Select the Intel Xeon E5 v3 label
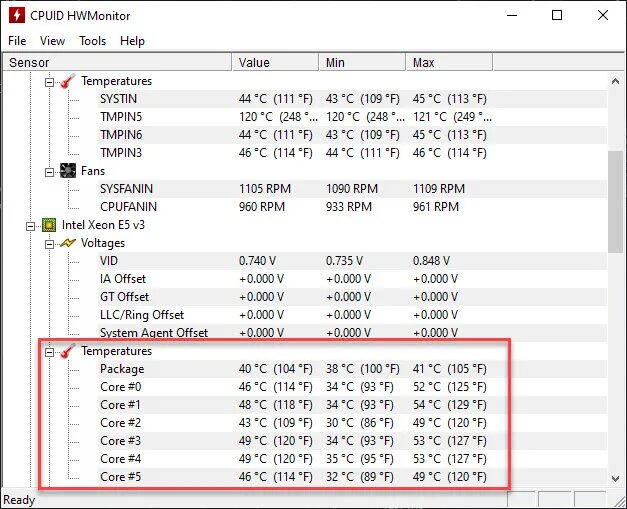 tap(103, 225)
